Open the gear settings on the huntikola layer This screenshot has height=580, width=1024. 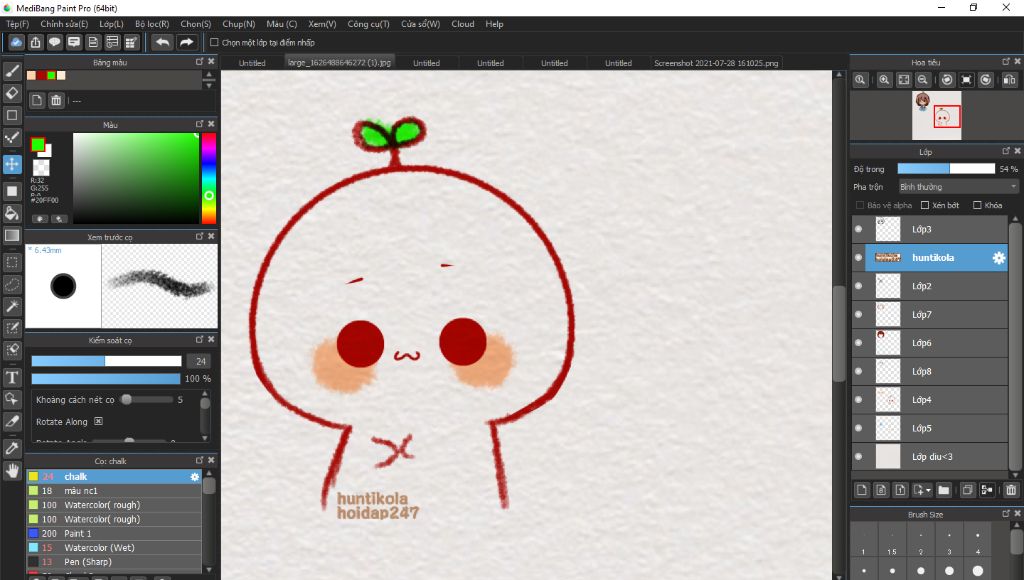997,257
